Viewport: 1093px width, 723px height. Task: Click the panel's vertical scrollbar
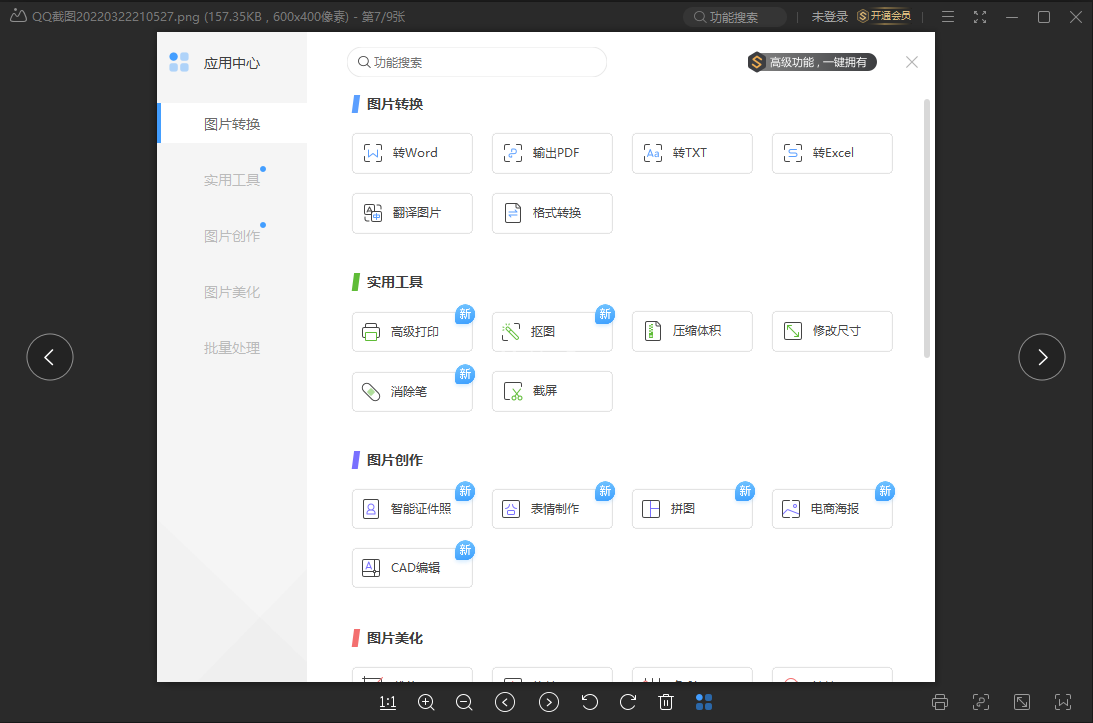click(x=927, y=228)
